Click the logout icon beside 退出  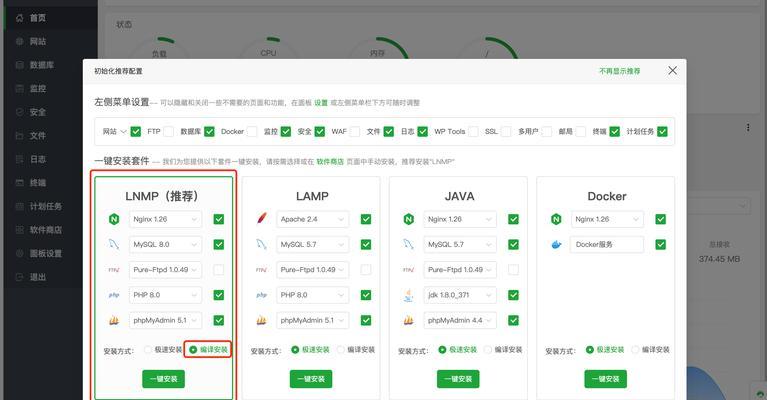[20, 277]
